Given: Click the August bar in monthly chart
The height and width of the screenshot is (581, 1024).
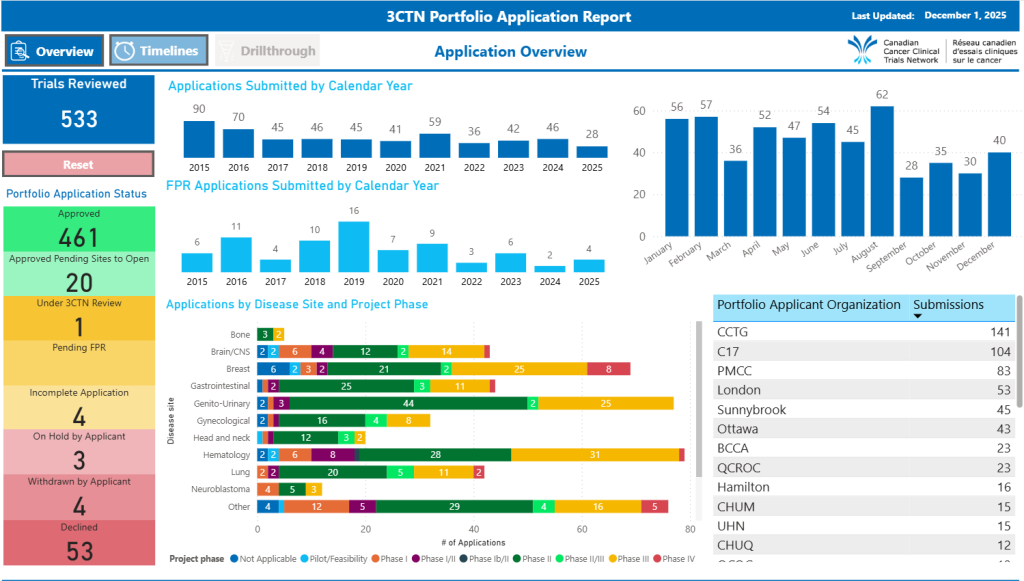Looking at the screenshot, I should point(881,170).
